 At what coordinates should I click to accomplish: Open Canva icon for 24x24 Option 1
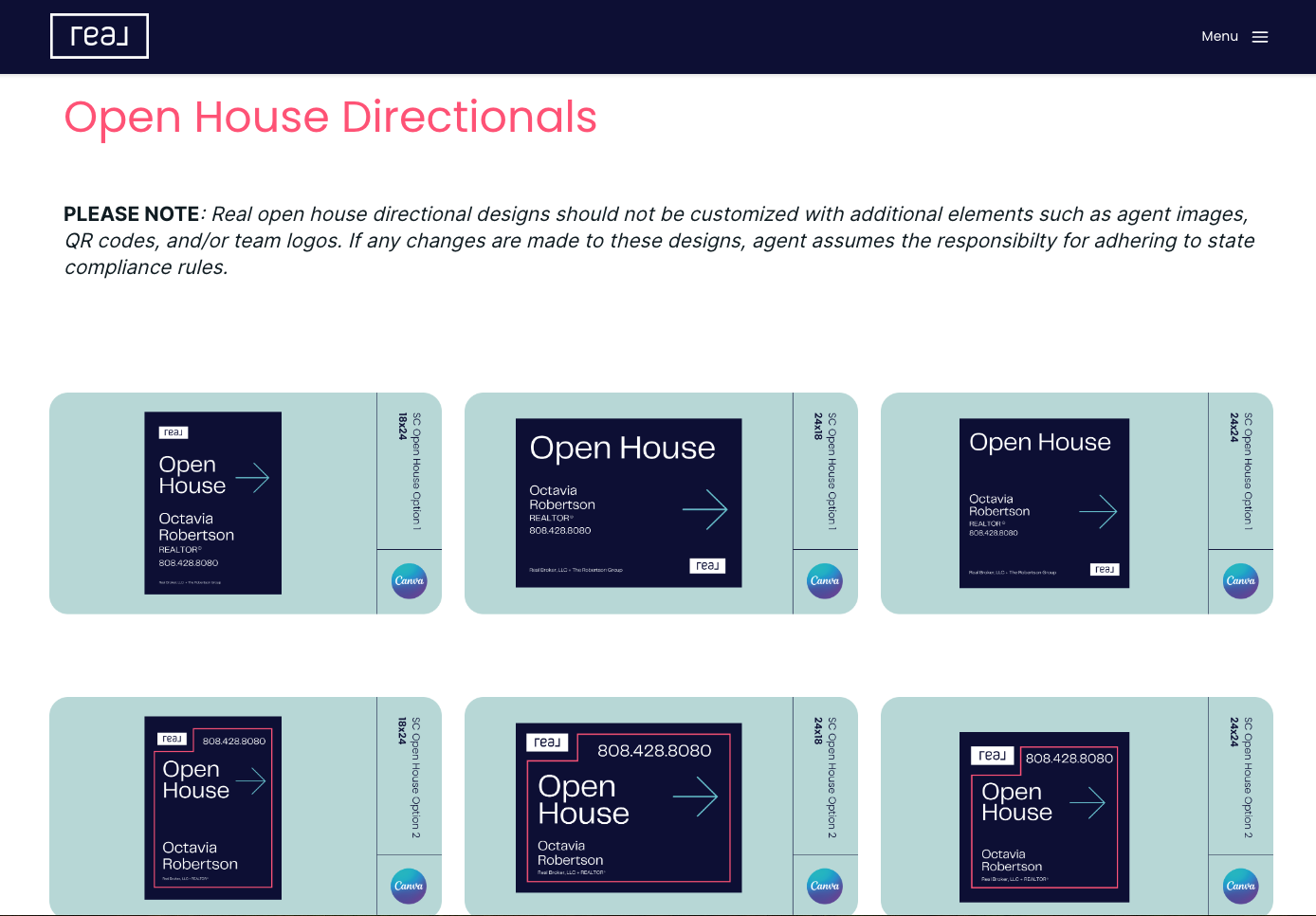pos(1241,581)
